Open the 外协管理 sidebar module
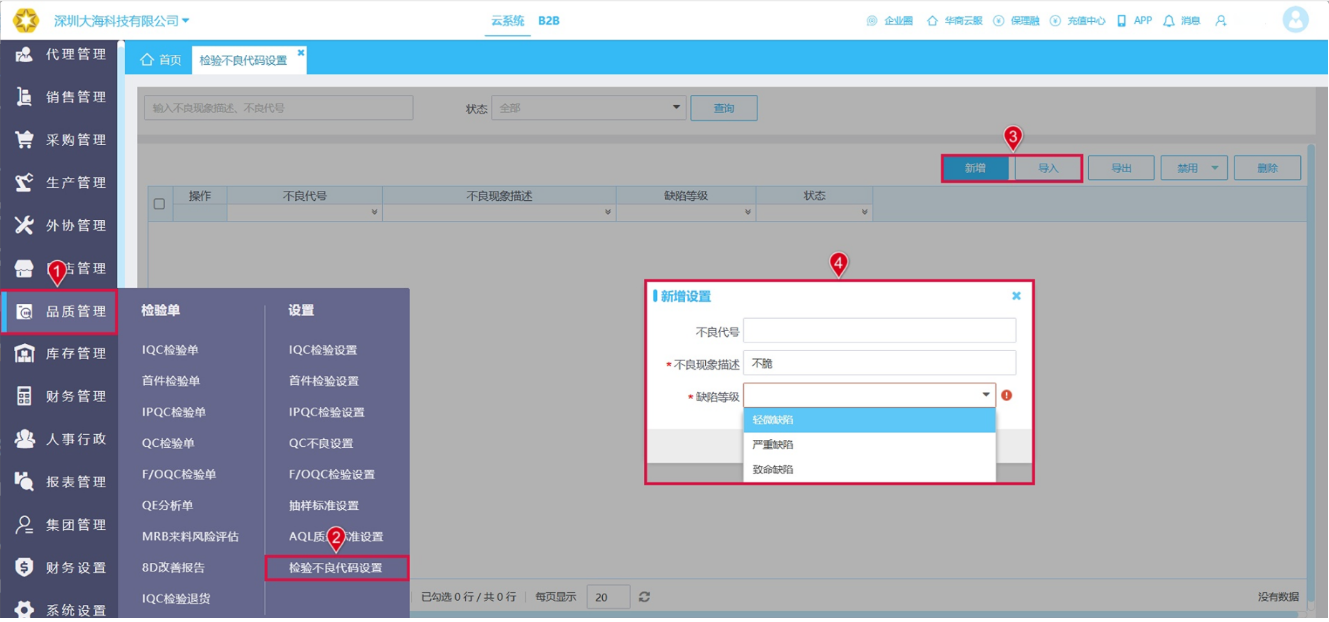This screenshot has width=1329, height=622. click(x=60, y=226)
